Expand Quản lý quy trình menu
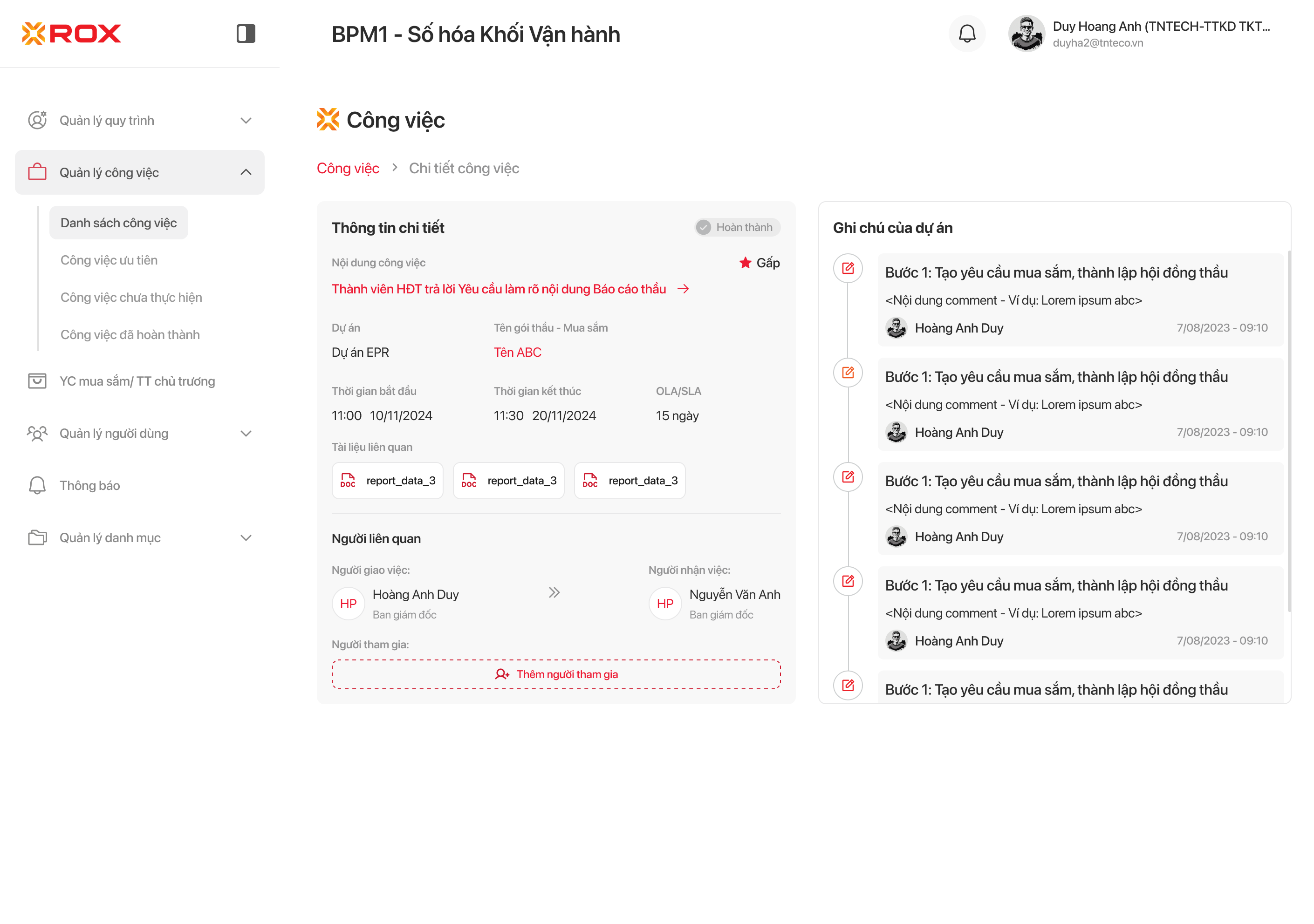1314x924 pixels. (246, 121)
